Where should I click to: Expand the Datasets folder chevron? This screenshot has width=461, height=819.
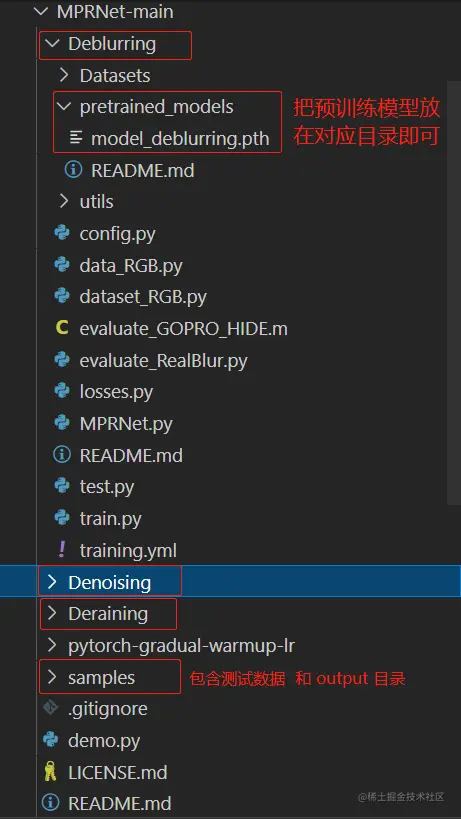64,76
